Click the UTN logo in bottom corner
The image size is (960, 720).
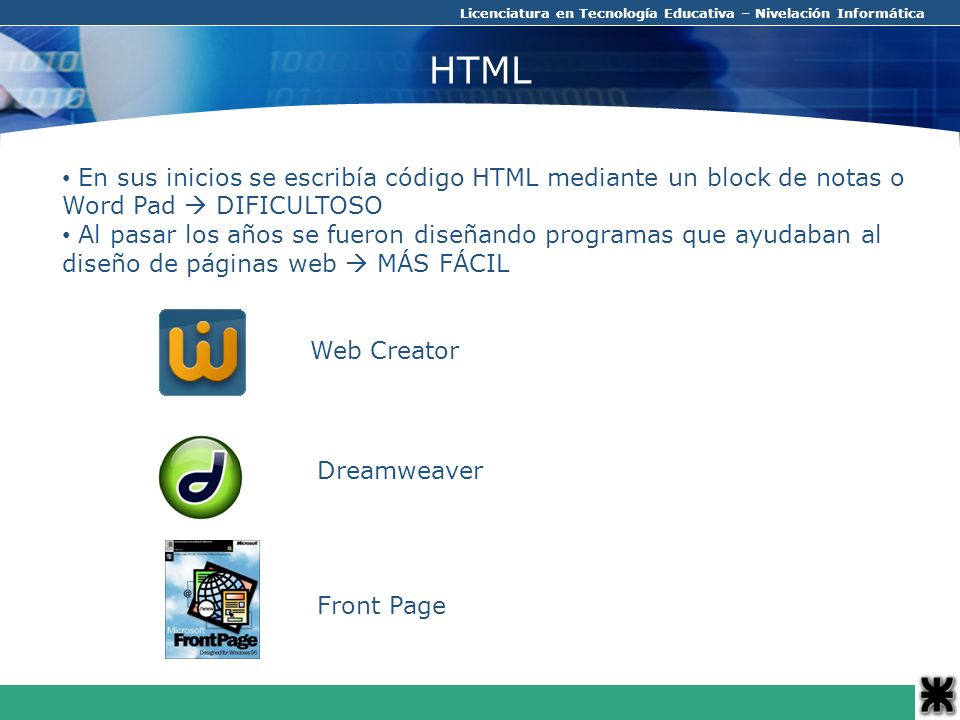pyautogui.click(x=937, y=696)
